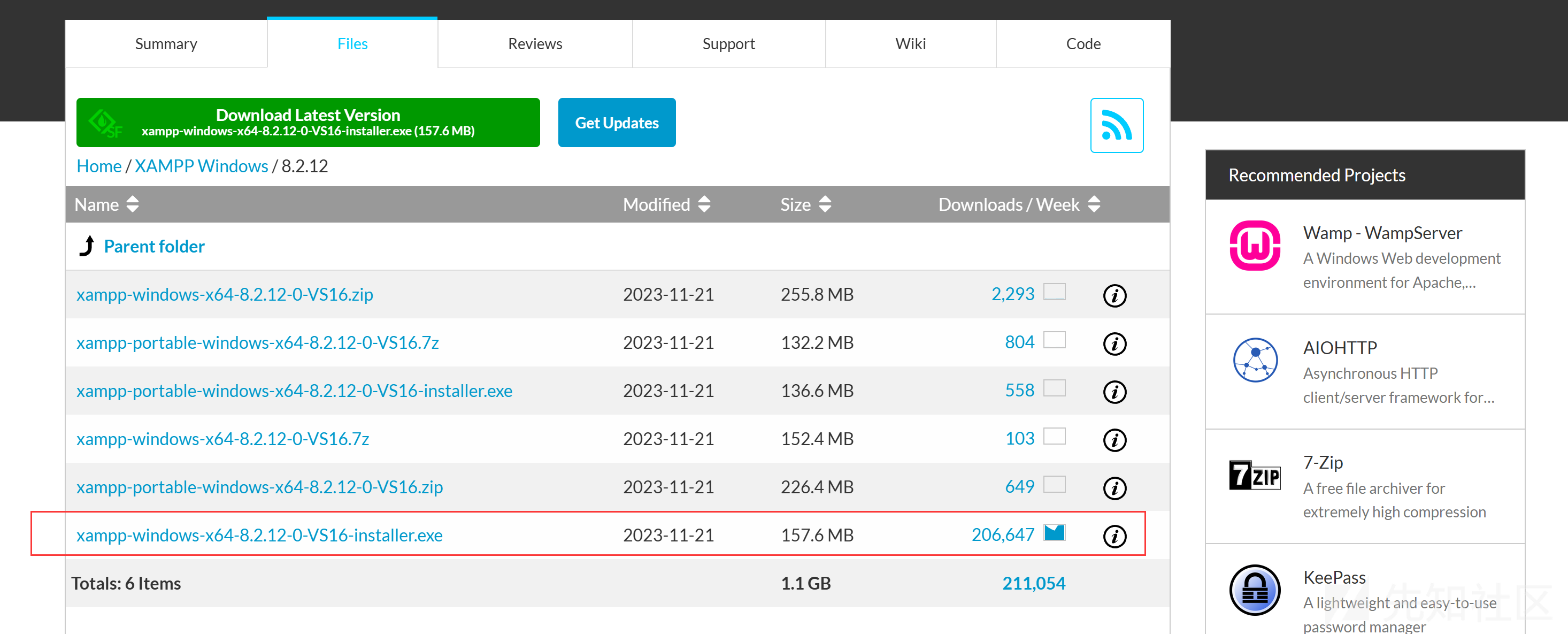Screen dimensions: 1568x634
Task: Open the Parent folder link
Action: coord(154,246)
